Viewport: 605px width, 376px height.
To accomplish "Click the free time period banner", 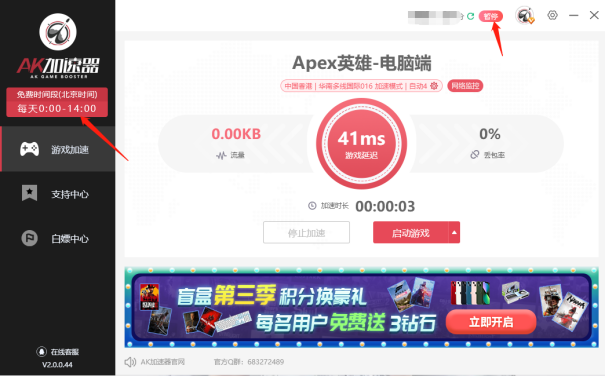I will 57,102.
